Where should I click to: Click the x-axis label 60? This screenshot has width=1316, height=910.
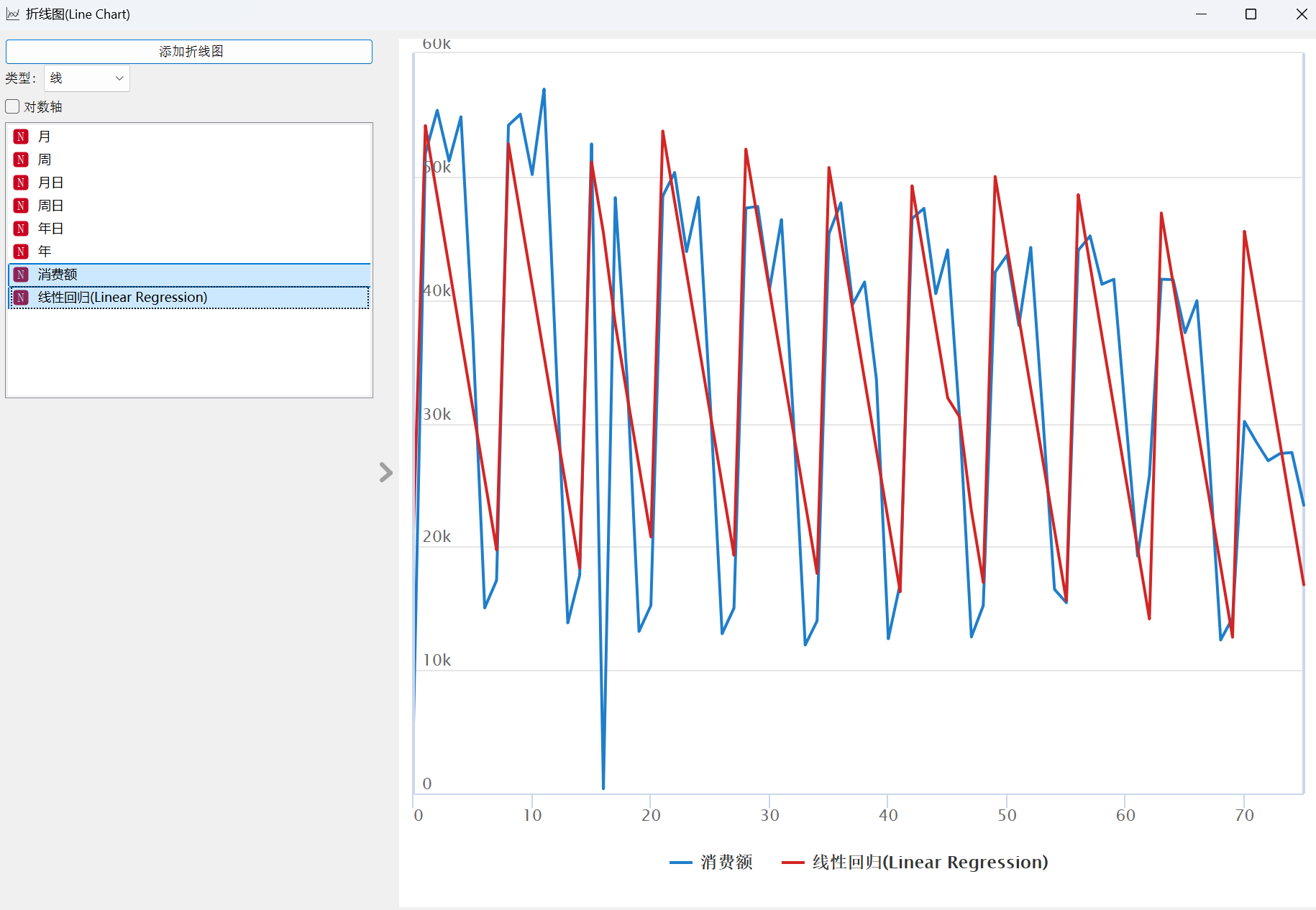(1125, 815)
